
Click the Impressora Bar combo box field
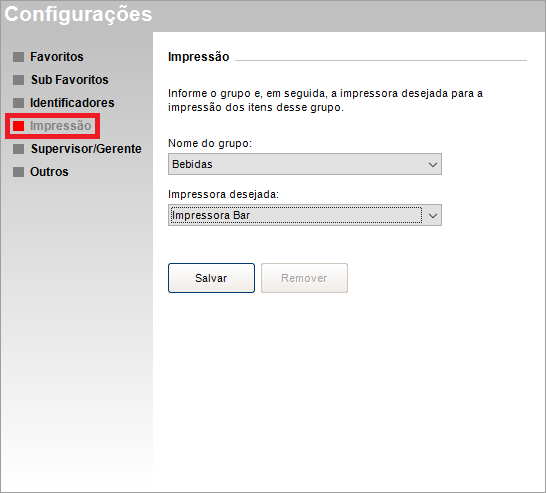click(x=305, y=215)
